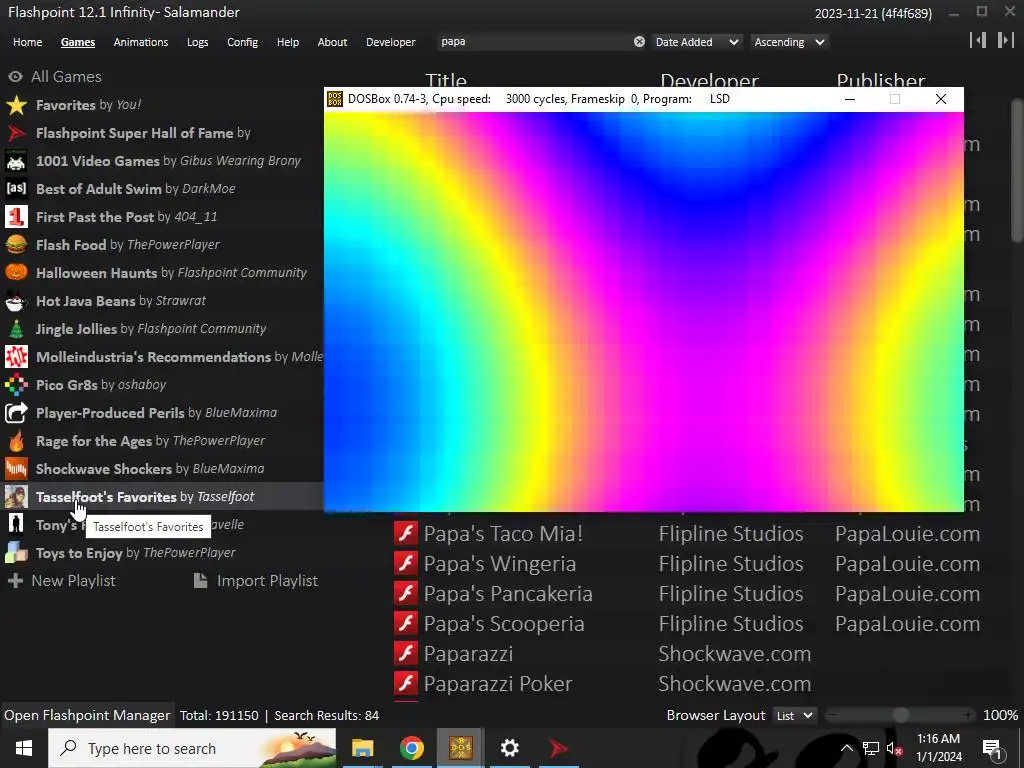Open Rage for the Ages flame icon
Image resolution: width=1024 pixels, height=768 pixels.
[16, 441]
